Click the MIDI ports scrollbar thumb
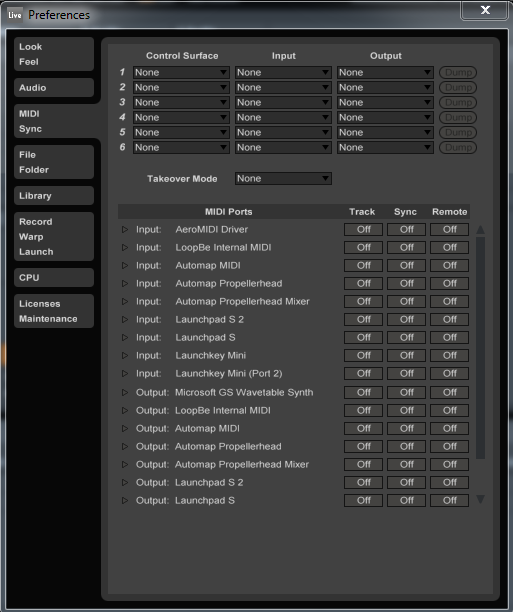This screenshot has width=513, height=612. 481,348
